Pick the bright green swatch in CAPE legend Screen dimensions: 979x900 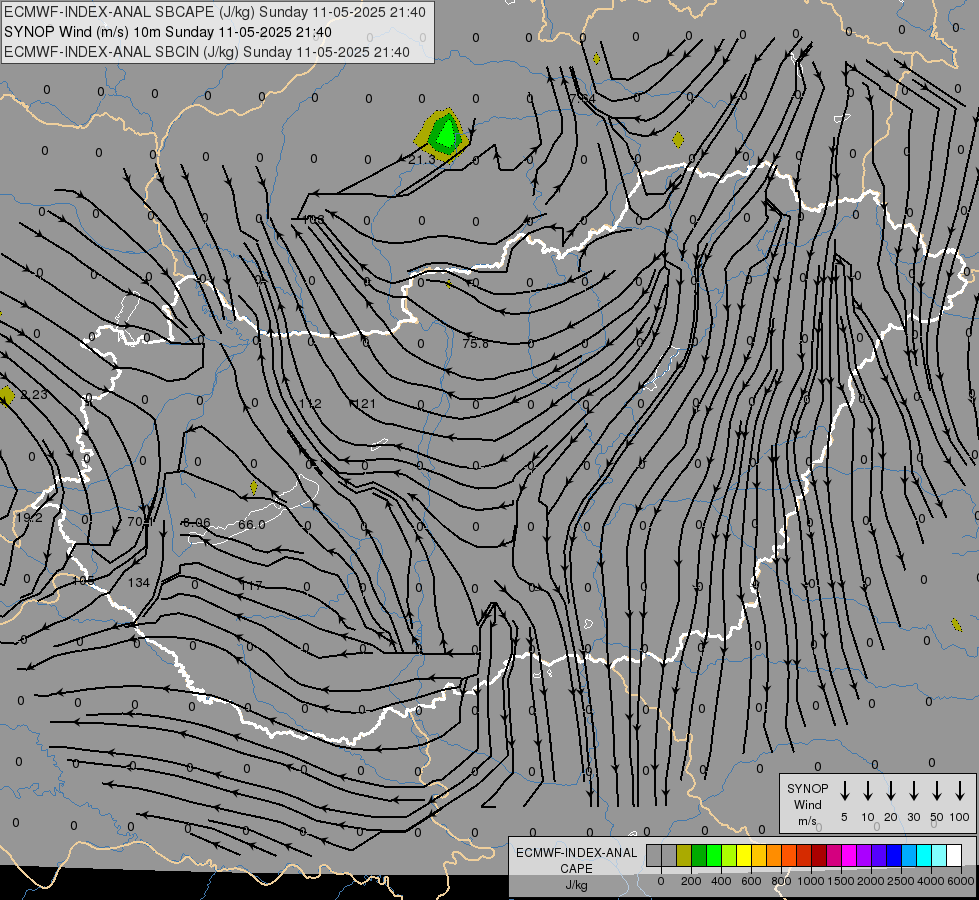714,855
